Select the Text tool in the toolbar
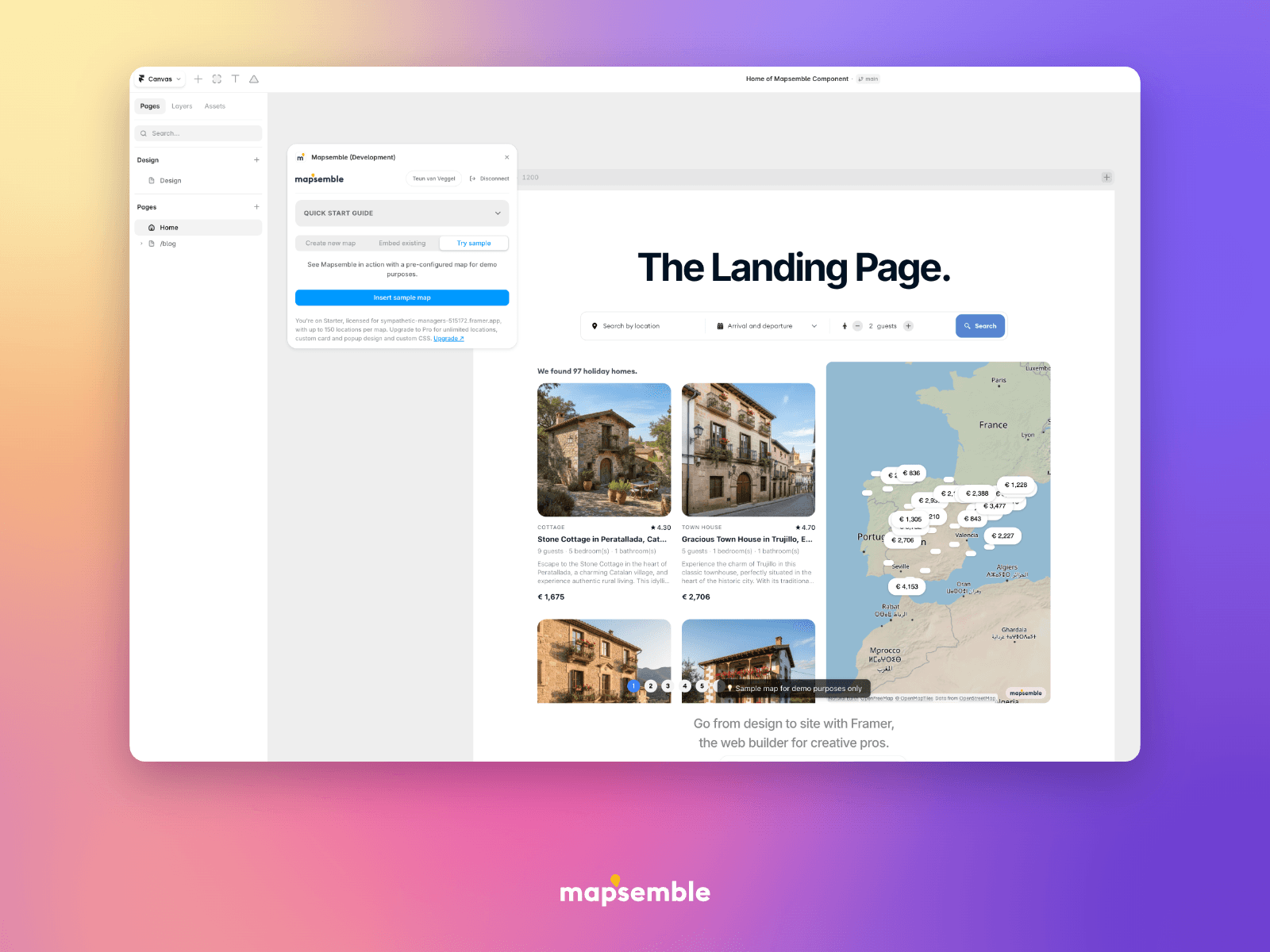 235,79
